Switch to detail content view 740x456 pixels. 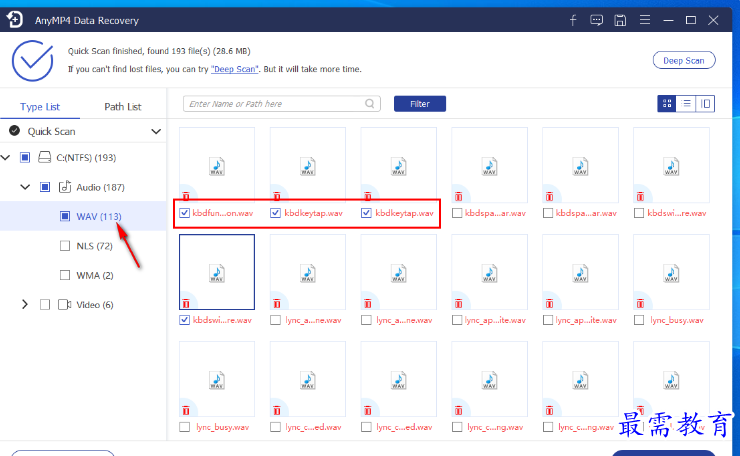tap(705, 103)
